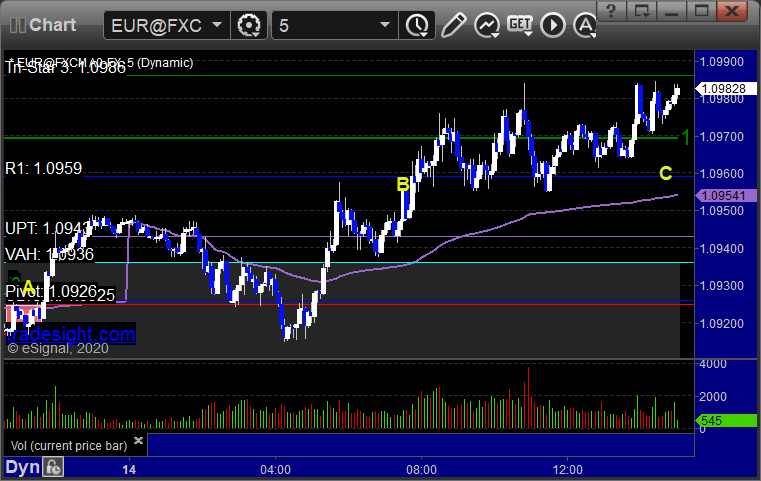Start bar replay with play icon
This screenshot has width=761, height=481.
tap(553, 25)
